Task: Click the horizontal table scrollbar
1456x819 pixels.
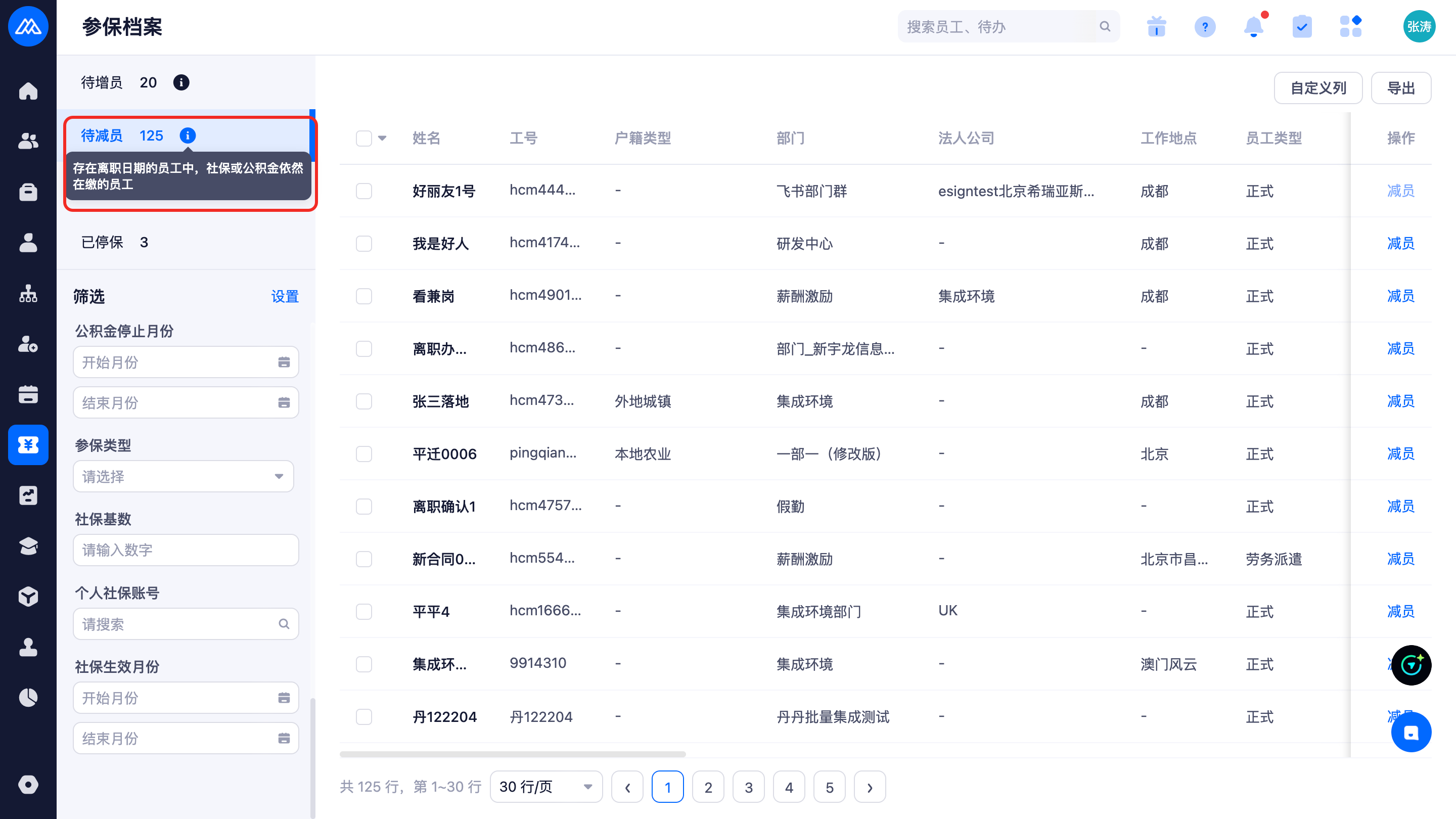Action: pos(512,754)
